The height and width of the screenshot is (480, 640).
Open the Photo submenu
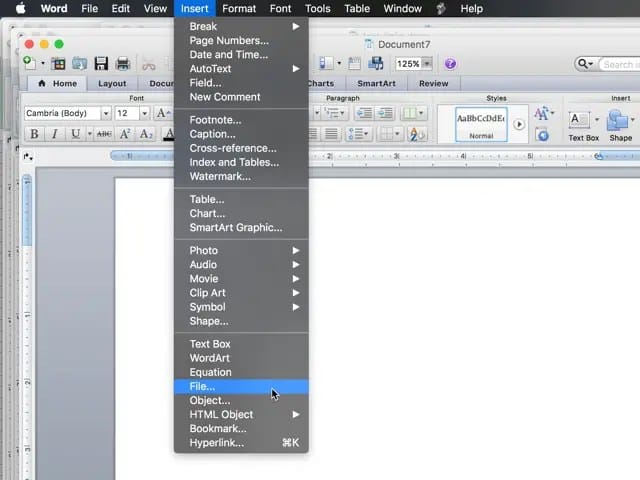pyautogui.click(x=241, y=250)
